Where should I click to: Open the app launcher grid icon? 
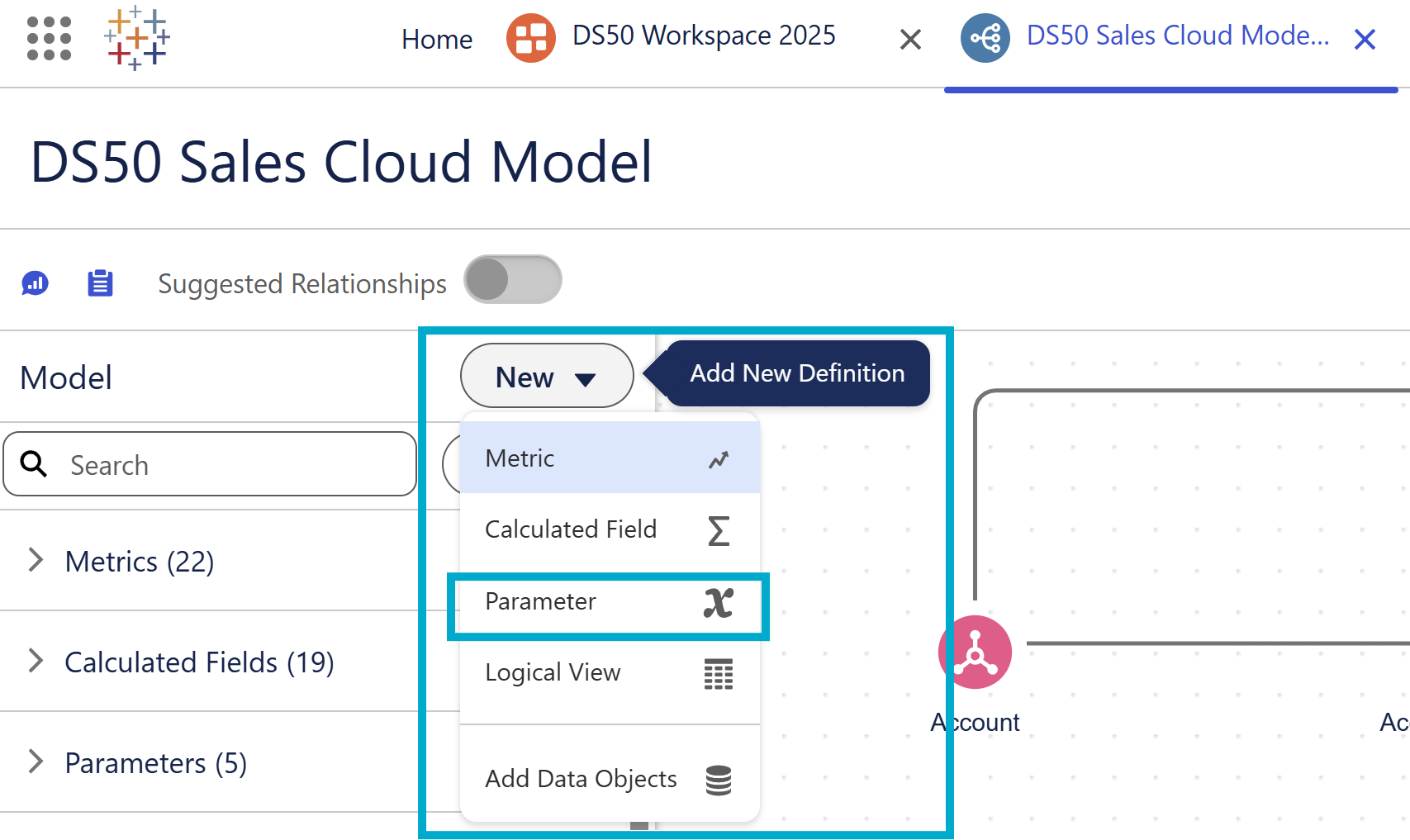[x=49, y=38]
